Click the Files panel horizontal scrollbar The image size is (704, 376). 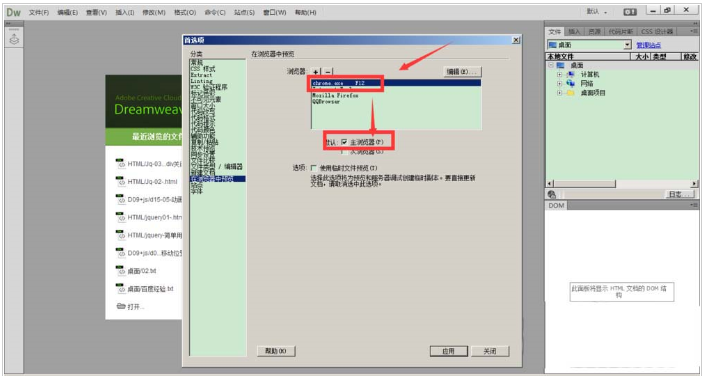[622, 184]
